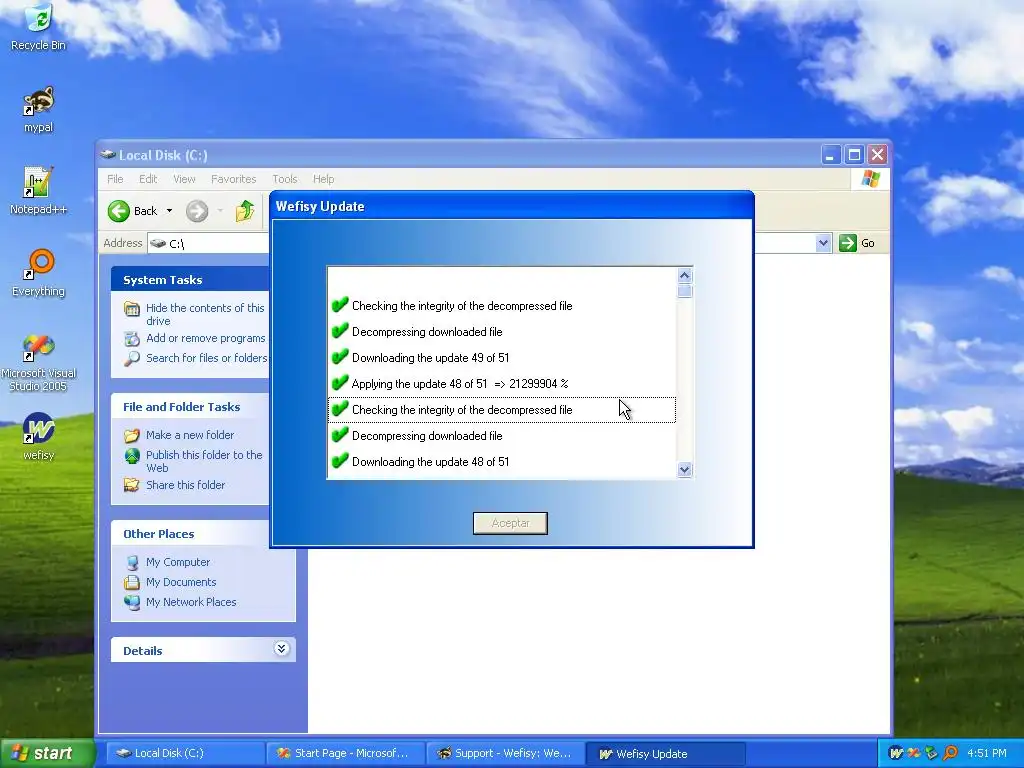Image resolution: width=1024 pixels, height=768 pixels.
Task: Click the Windows flag logo in Explorer
Action: 871,178
